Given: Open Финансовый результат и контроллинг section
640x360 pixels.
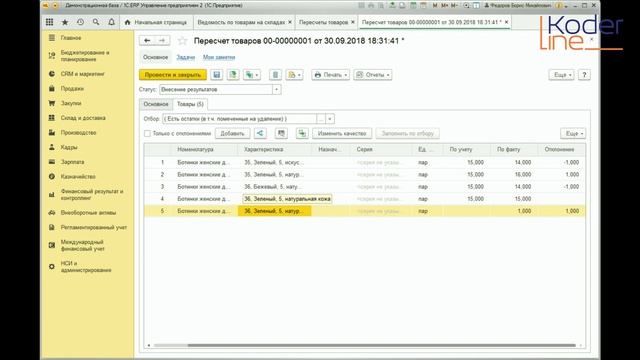Looking at the screenshot, I should (x=92, y=195).
